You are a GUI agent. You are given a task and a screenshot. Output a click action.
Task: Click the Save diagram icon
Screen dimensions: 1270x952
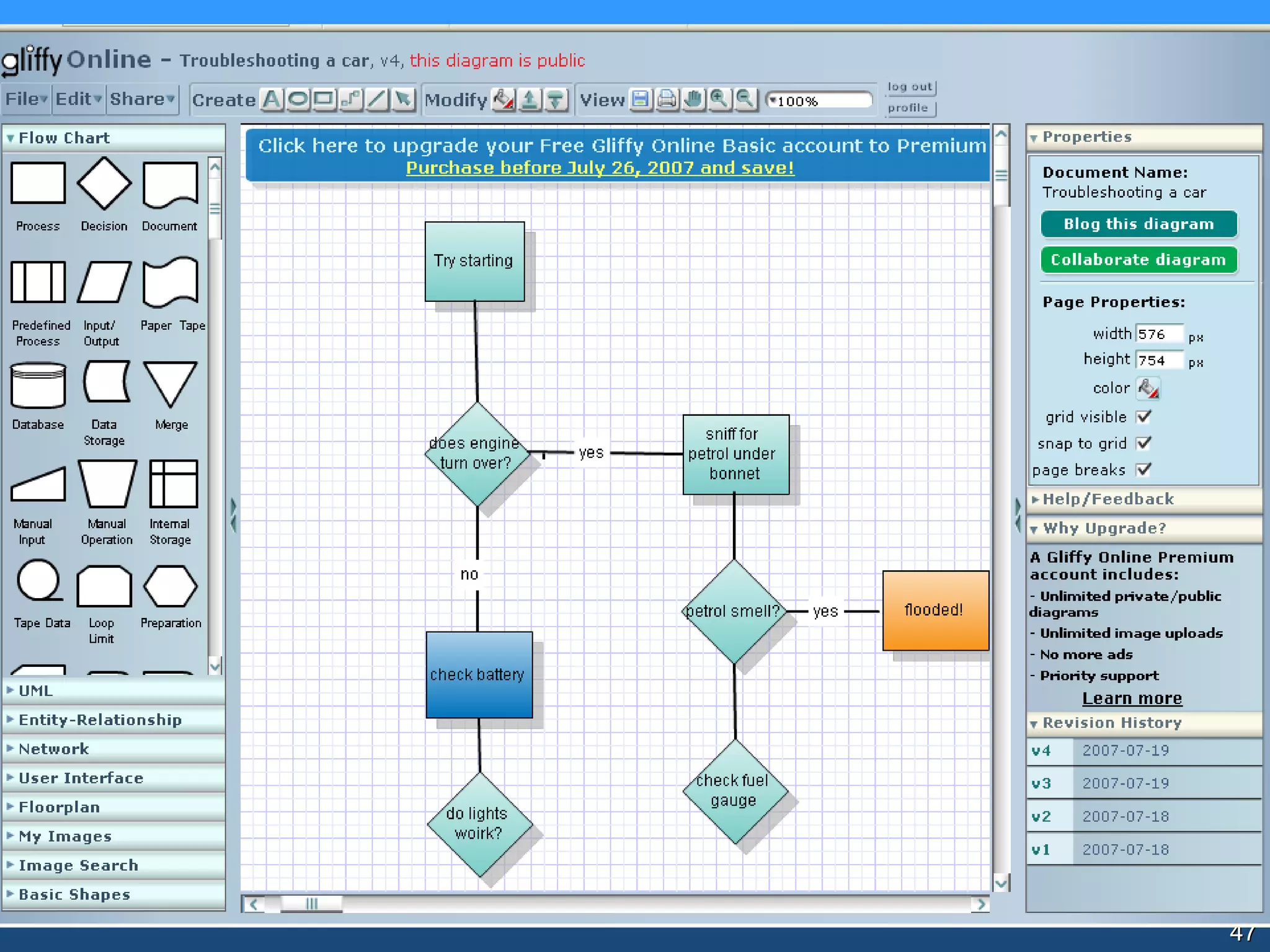coord(641,100)
